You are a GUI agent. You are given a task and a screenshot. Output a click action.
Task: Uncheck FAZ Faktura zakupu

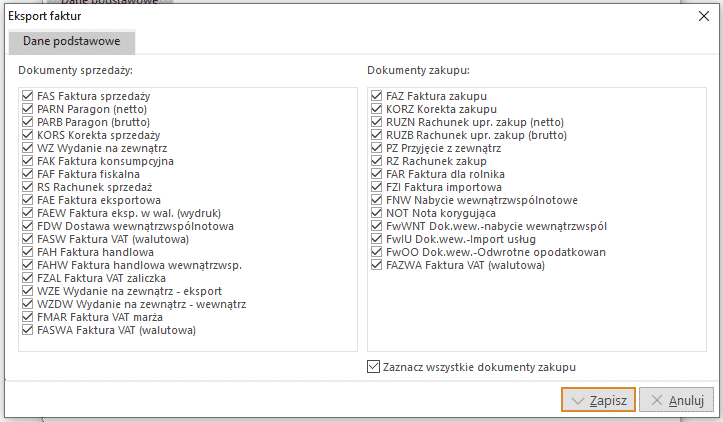point(376,96)
